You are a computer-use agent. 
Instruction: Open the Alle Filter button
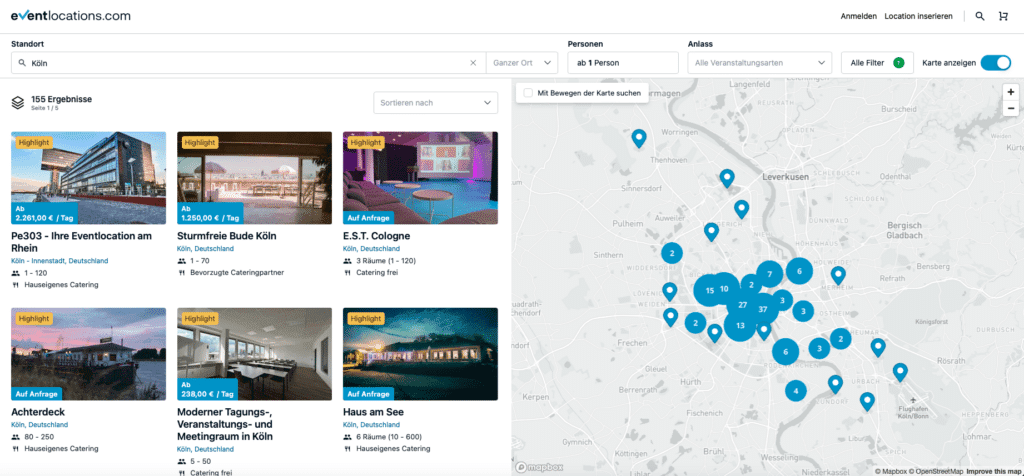(876, 63)
